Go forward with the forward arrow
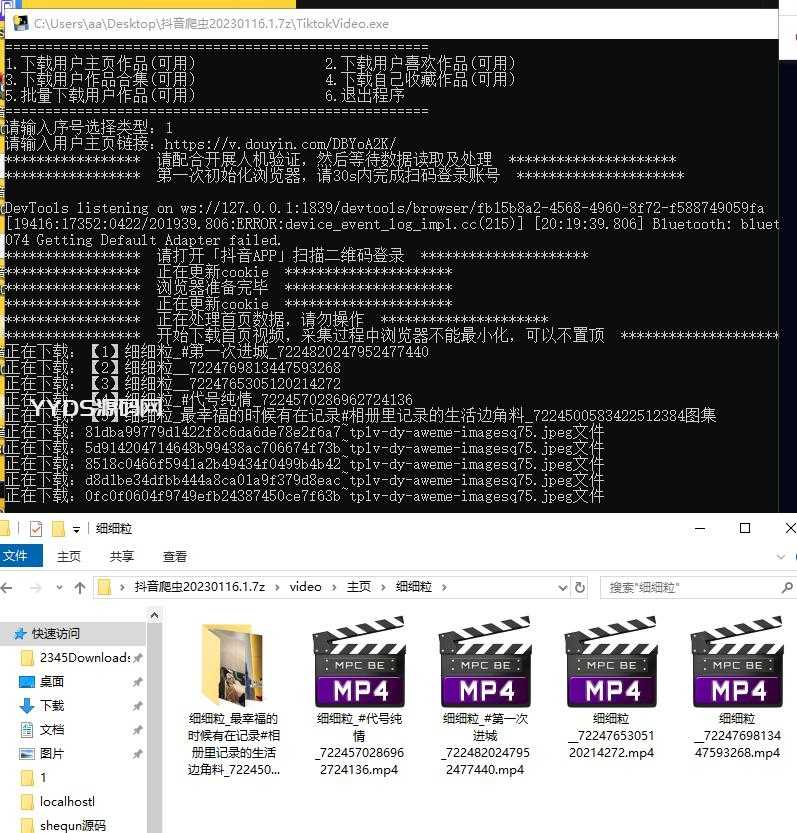Viewport: 797px width, 833px height. 36,587
